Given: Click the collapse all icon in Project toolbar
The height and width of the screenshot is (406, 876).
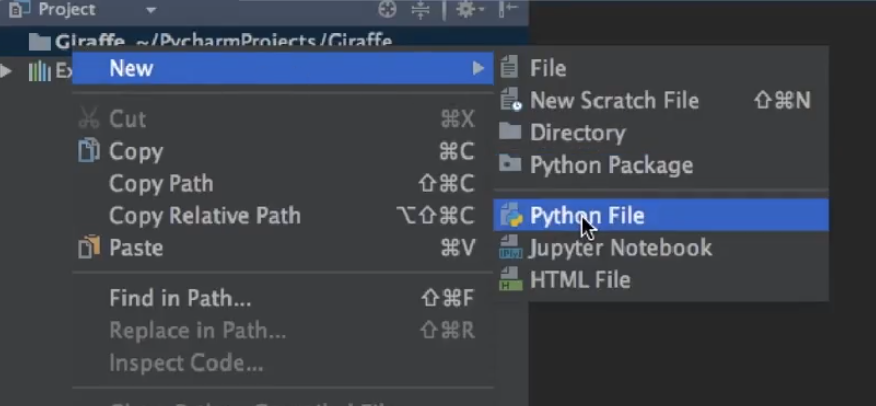Looking at the screenshot, I should [420, 9].
